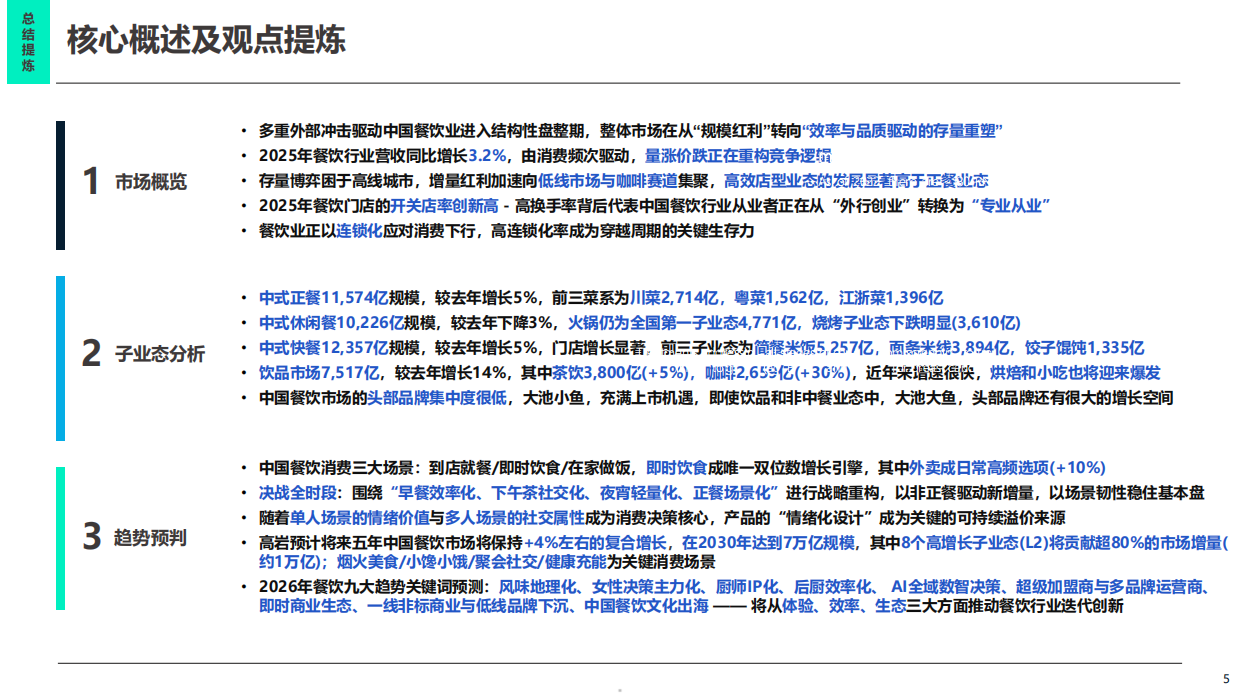Click the 川菜2,714亿 figure link

[674, 294]
